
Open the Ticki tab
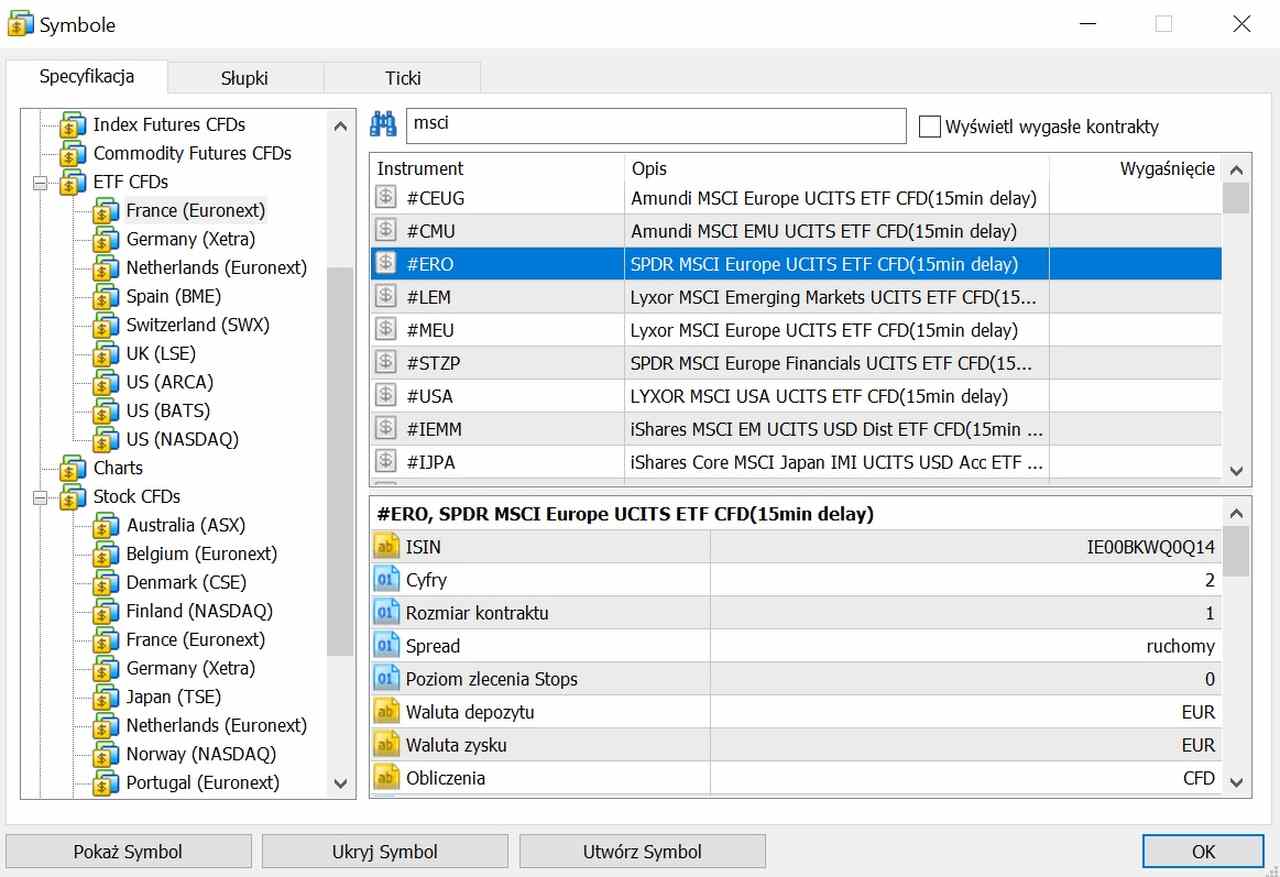(403, 78)
